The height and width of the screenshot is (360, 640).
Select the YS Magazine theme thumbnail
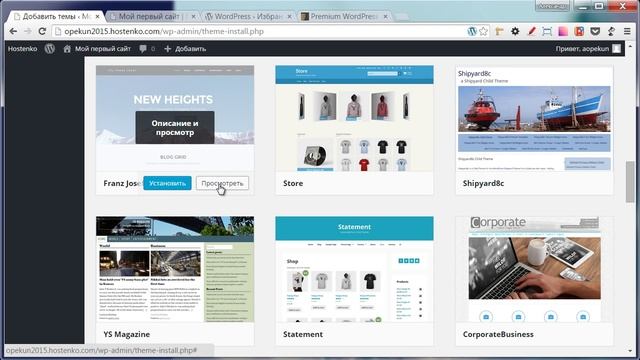(x=175, y=269)
